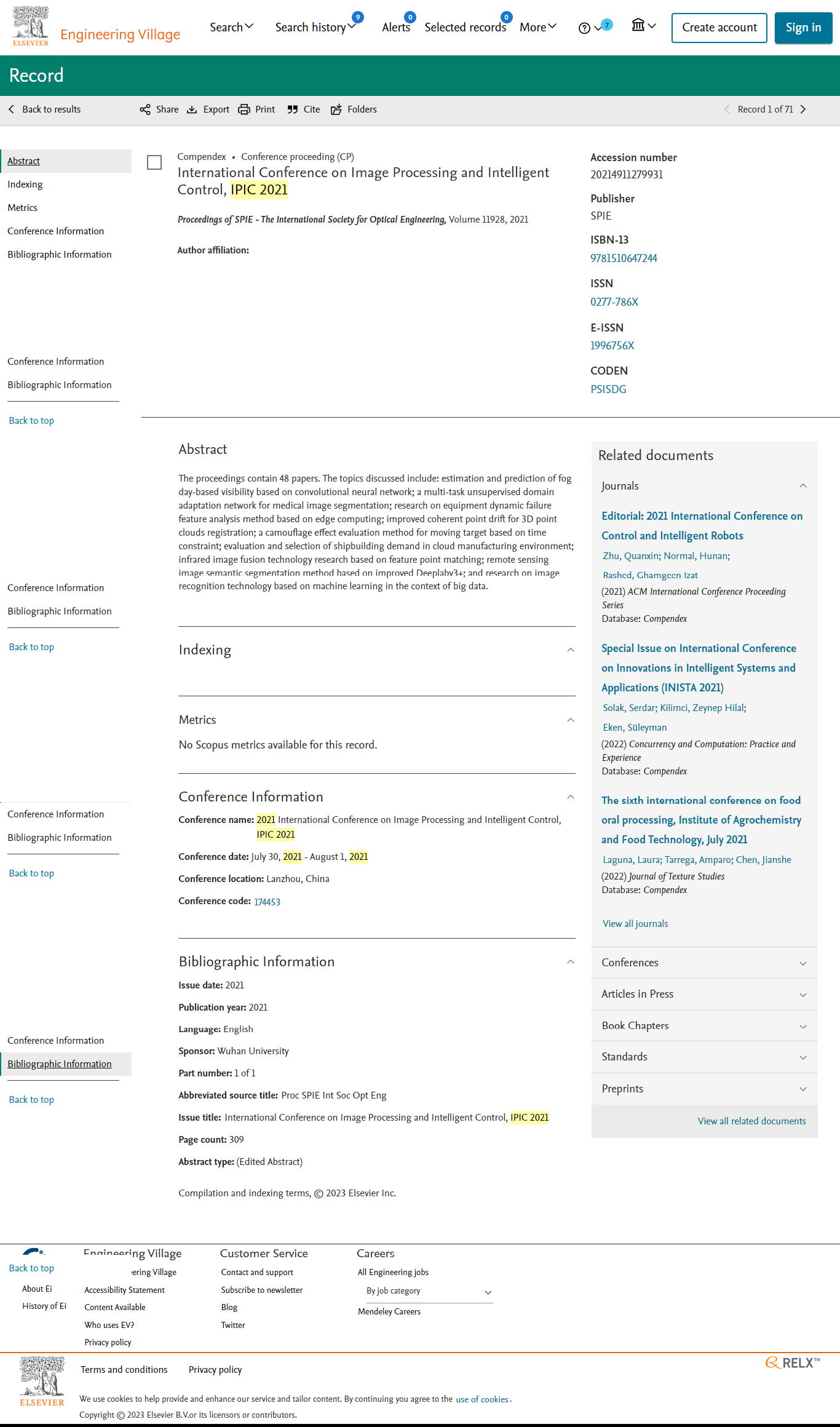840x1427 pixels.
Task: Click the Create account button
Action: (x=719, y=28)
